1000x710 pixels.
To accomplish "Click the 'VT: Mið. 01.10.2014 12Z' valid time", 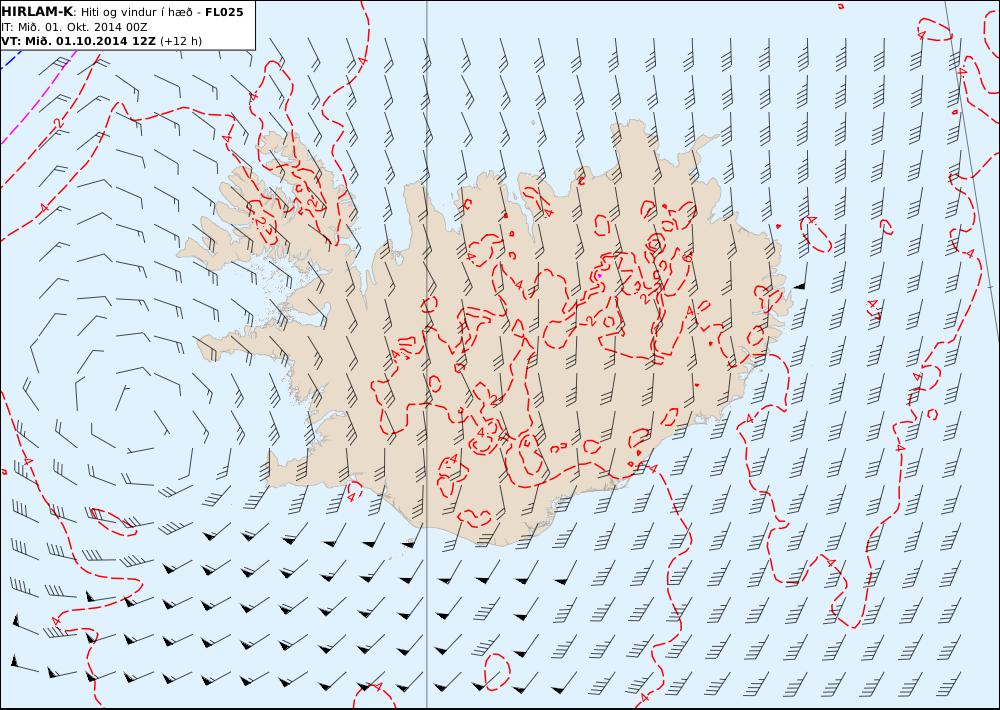I will pyautogui.click(x=78, y=41).
